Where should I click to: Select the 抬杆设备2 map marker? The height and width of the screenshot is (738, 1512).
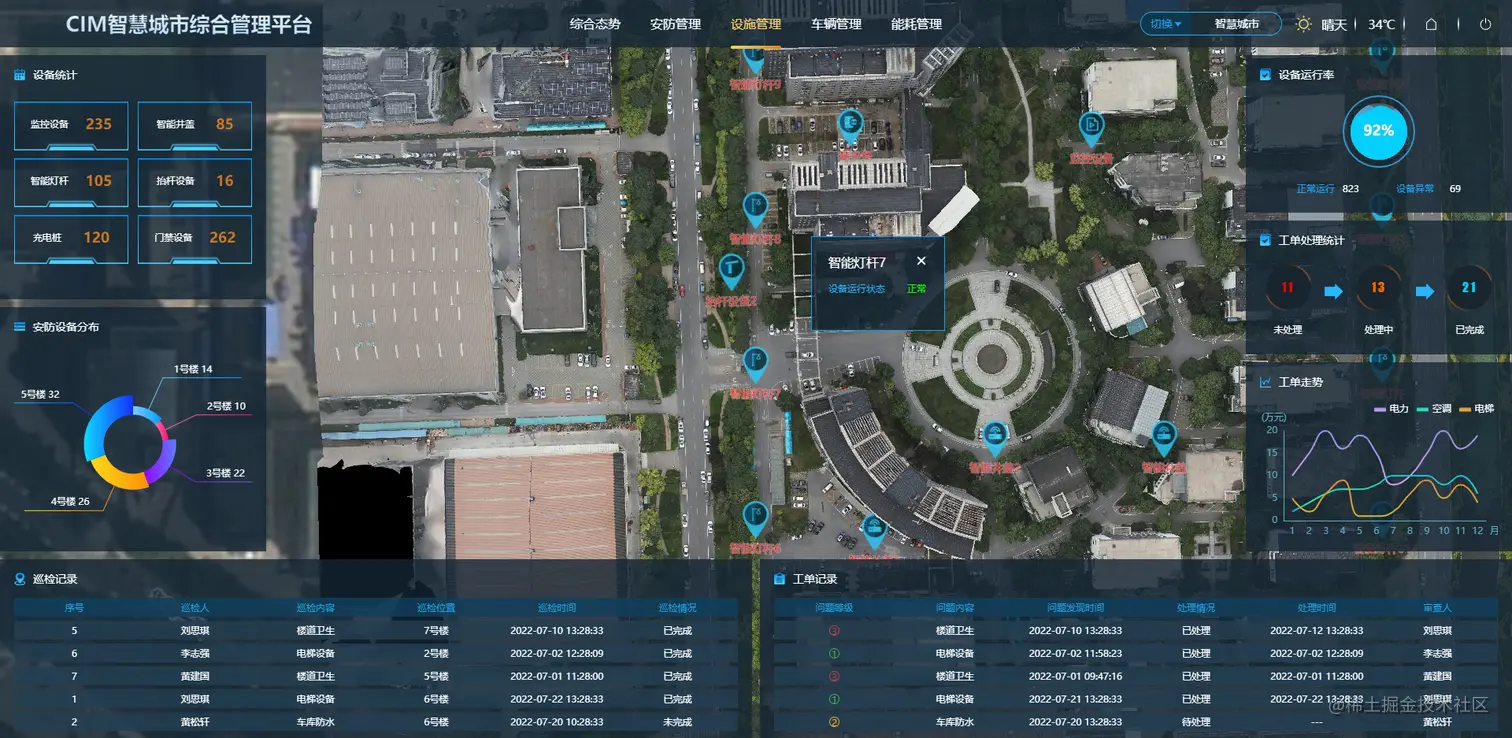731,270
